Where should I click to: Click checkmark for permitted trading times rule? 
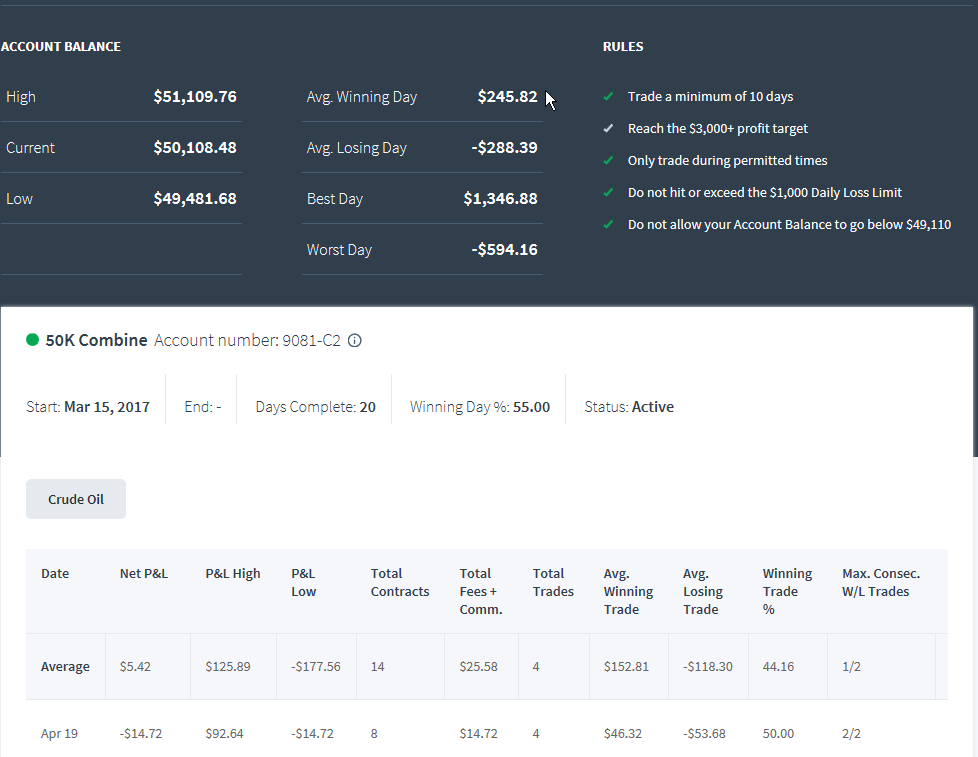pyautogui.click(x=609, y=160)
